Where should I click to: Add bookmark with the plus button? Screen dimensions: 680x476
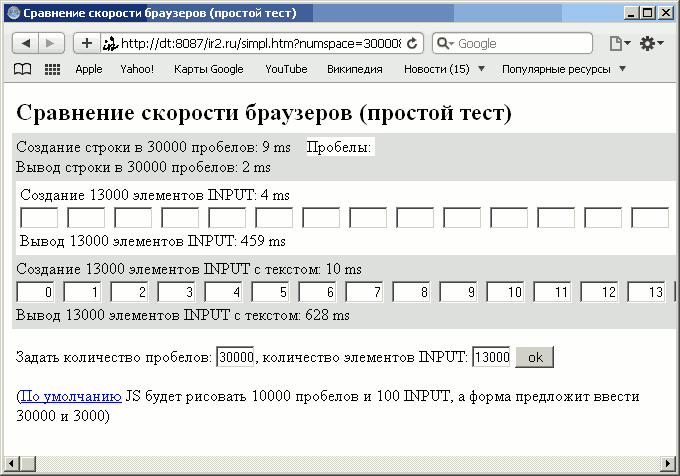(87, 43)
